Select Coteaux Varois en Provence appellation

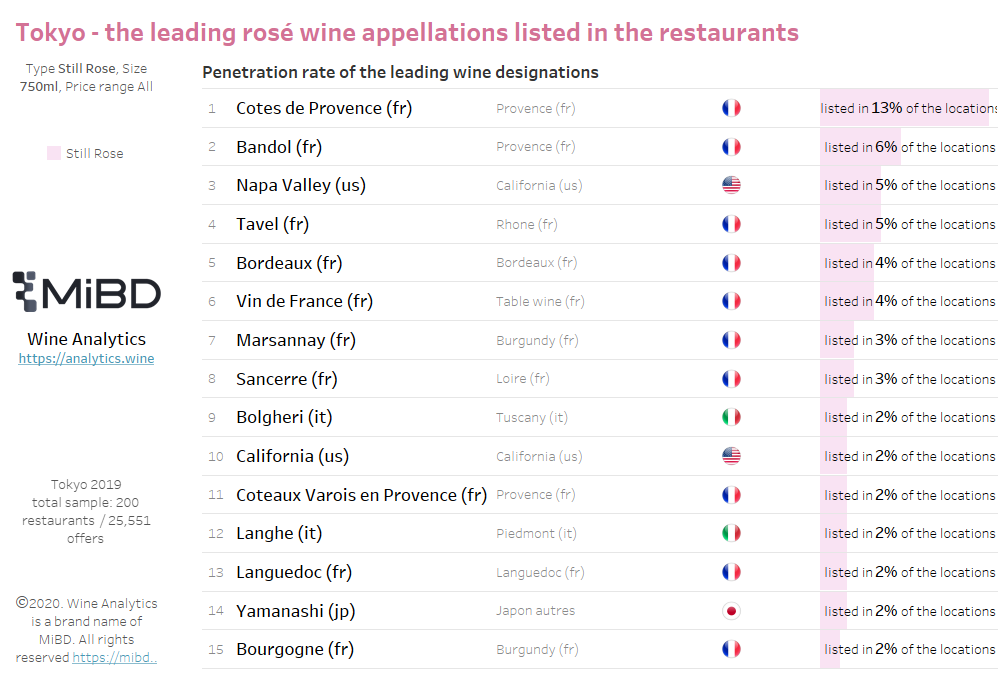pyautogui.click(x=361, y=495)
